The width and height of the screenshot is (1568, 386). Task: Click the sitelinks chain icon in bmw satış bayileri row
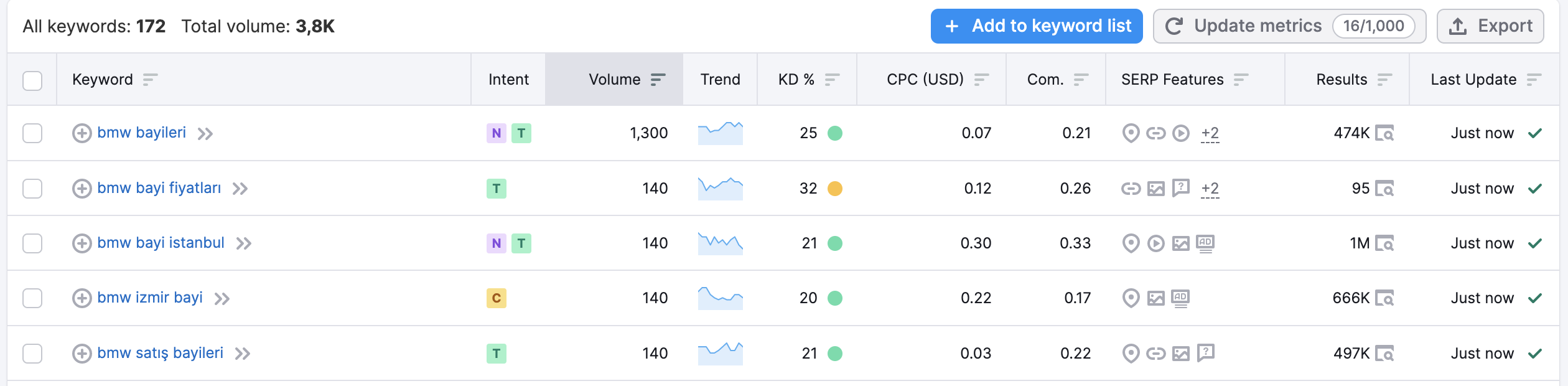[x=1156, y=354]
